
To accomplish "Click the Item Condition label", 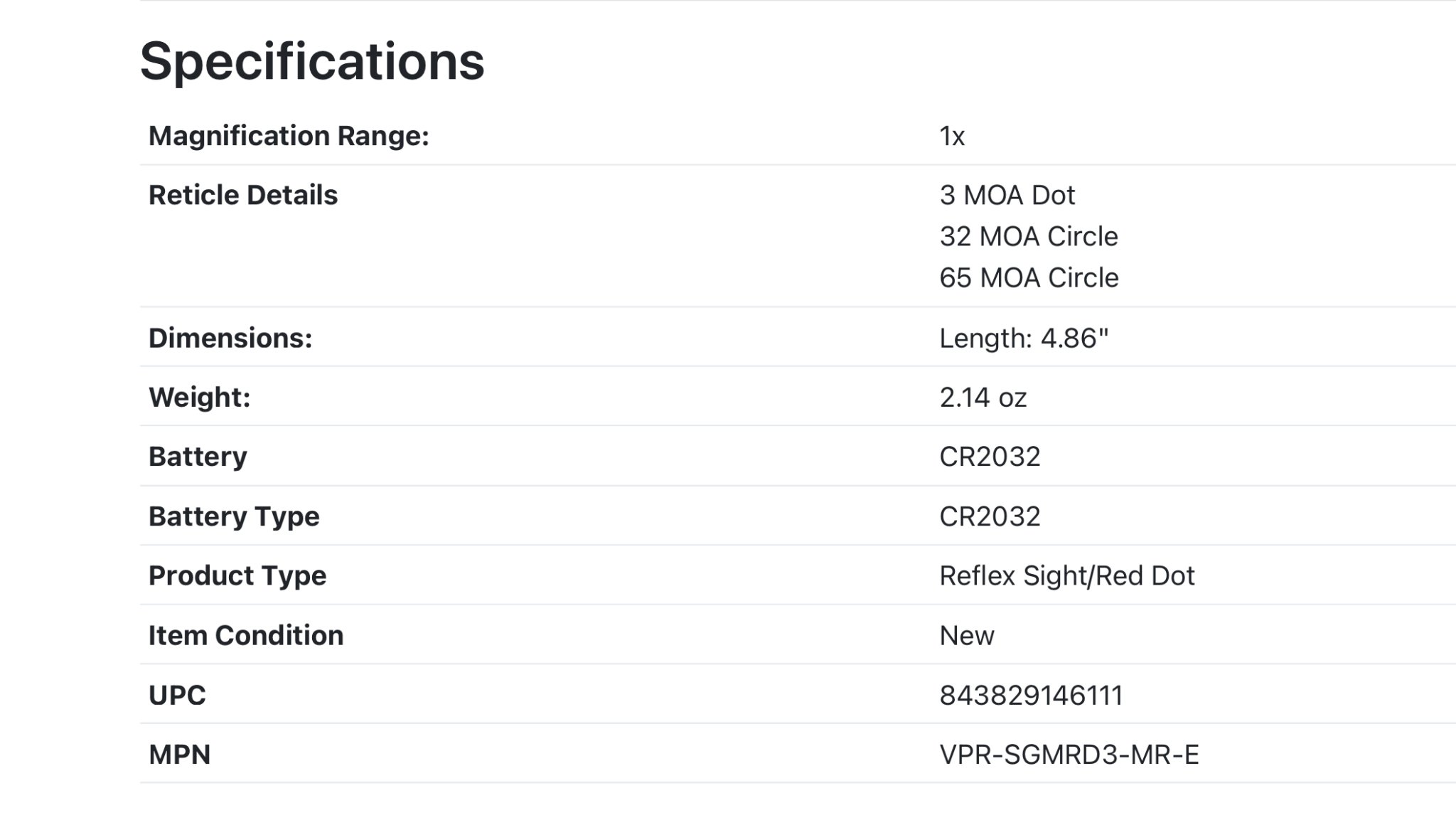I will pos(245,635).
